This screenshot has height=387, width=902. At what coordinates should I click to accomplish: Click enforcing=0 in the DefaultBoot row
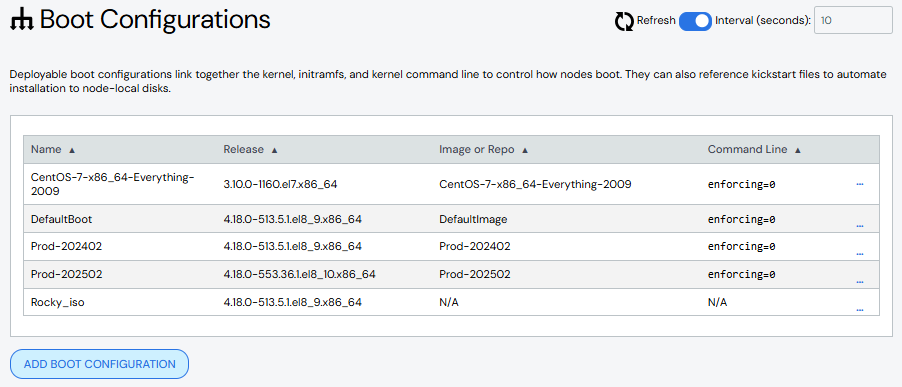tap(742, 220)
